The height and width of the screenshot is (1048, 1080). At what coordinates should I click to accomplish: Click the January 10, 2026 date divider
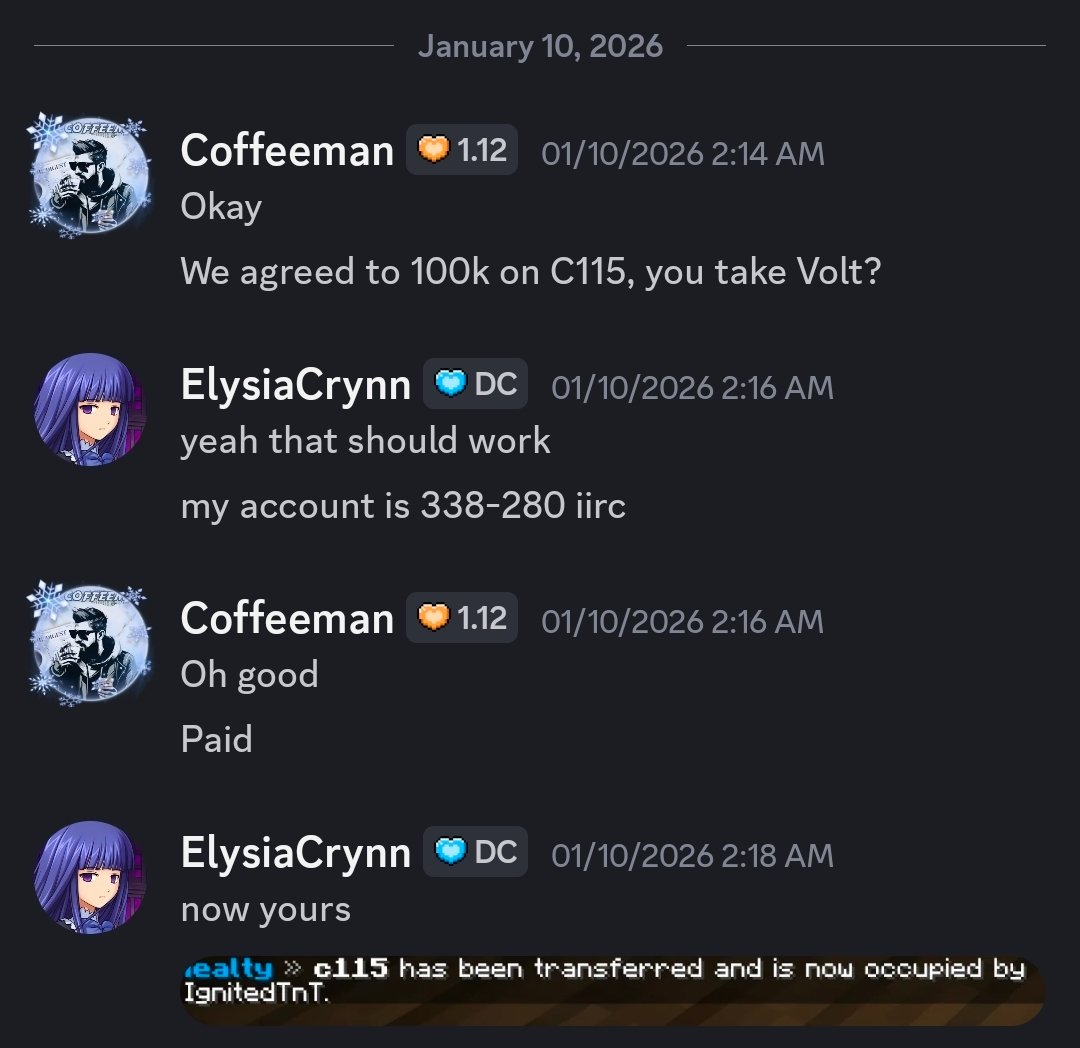(540, 46)
